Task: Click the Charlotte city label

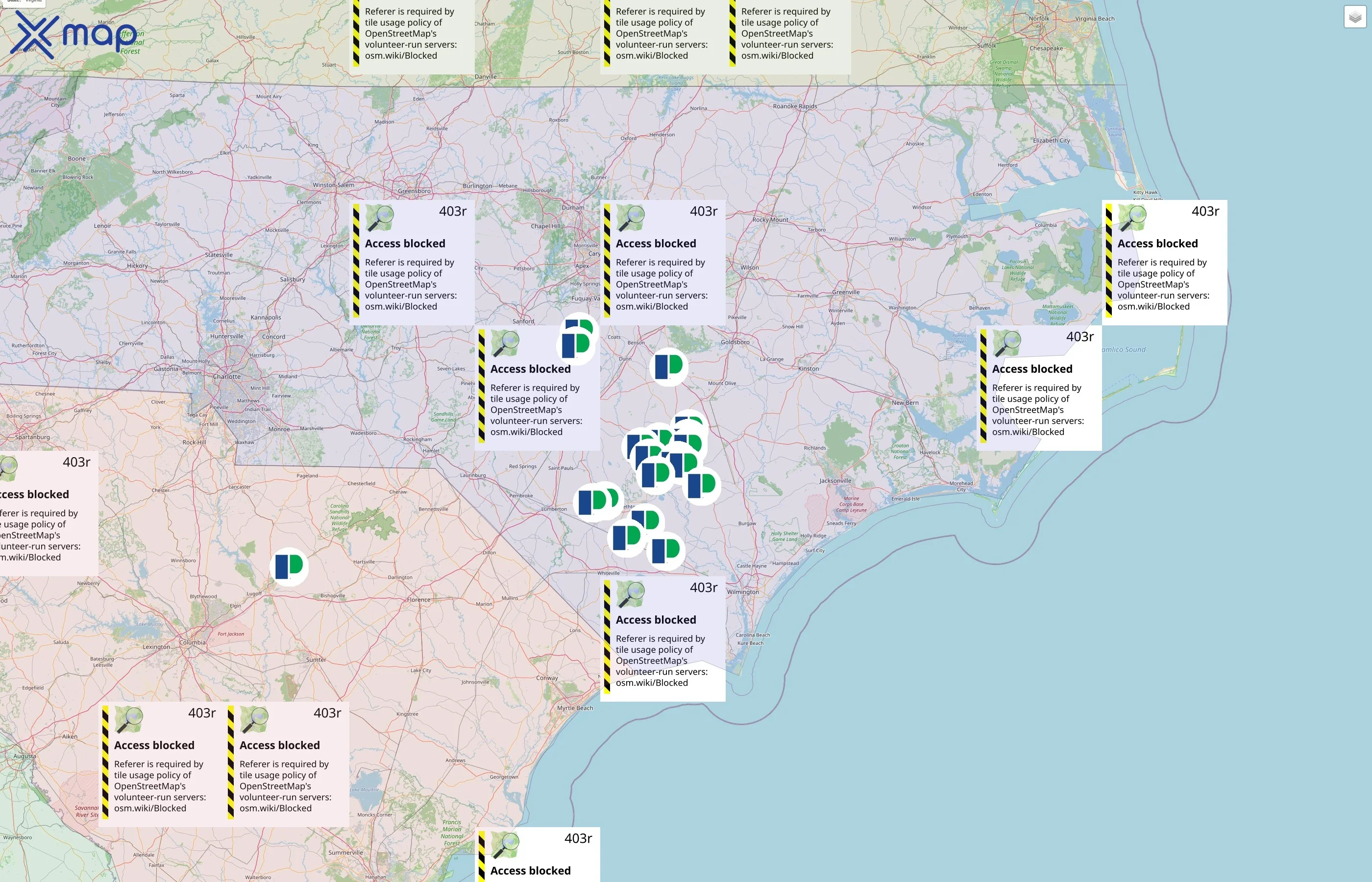Action: (x=227, y=377)
